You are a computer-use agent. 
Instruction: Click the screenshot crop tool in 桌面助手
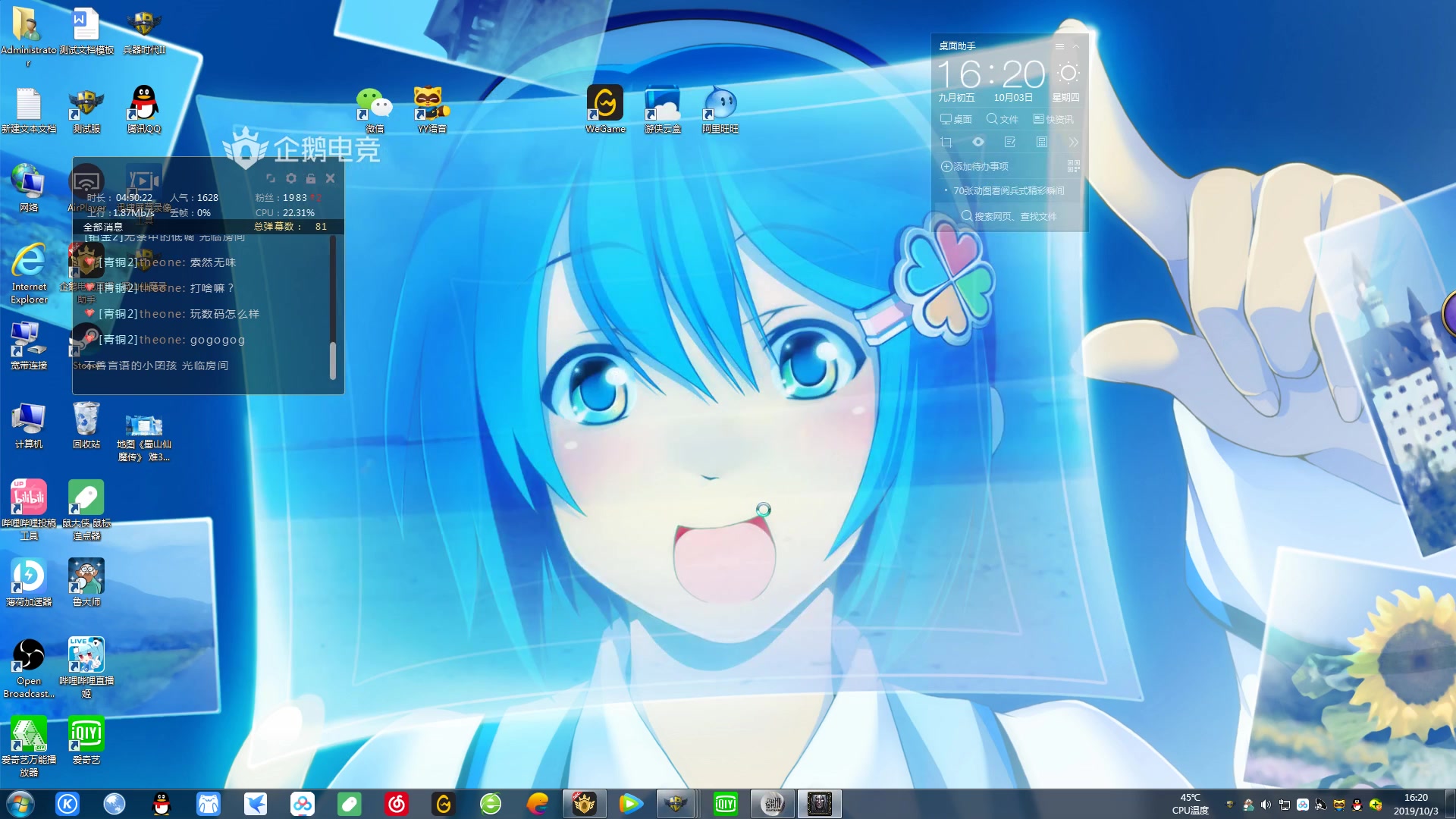click(946, 142)
